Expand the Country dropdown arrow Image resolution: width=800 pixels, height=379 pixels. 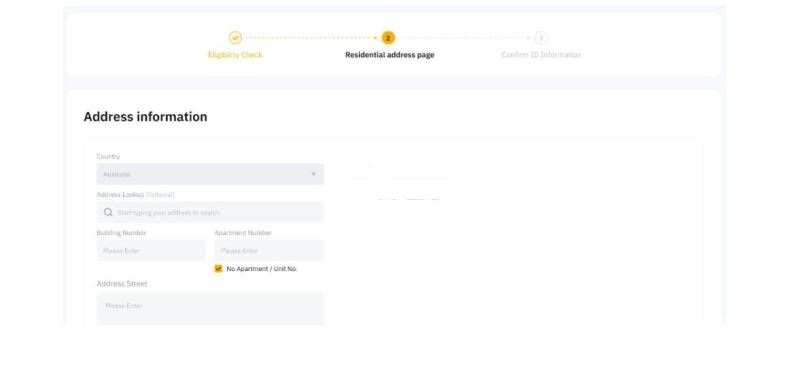(313, 174)
